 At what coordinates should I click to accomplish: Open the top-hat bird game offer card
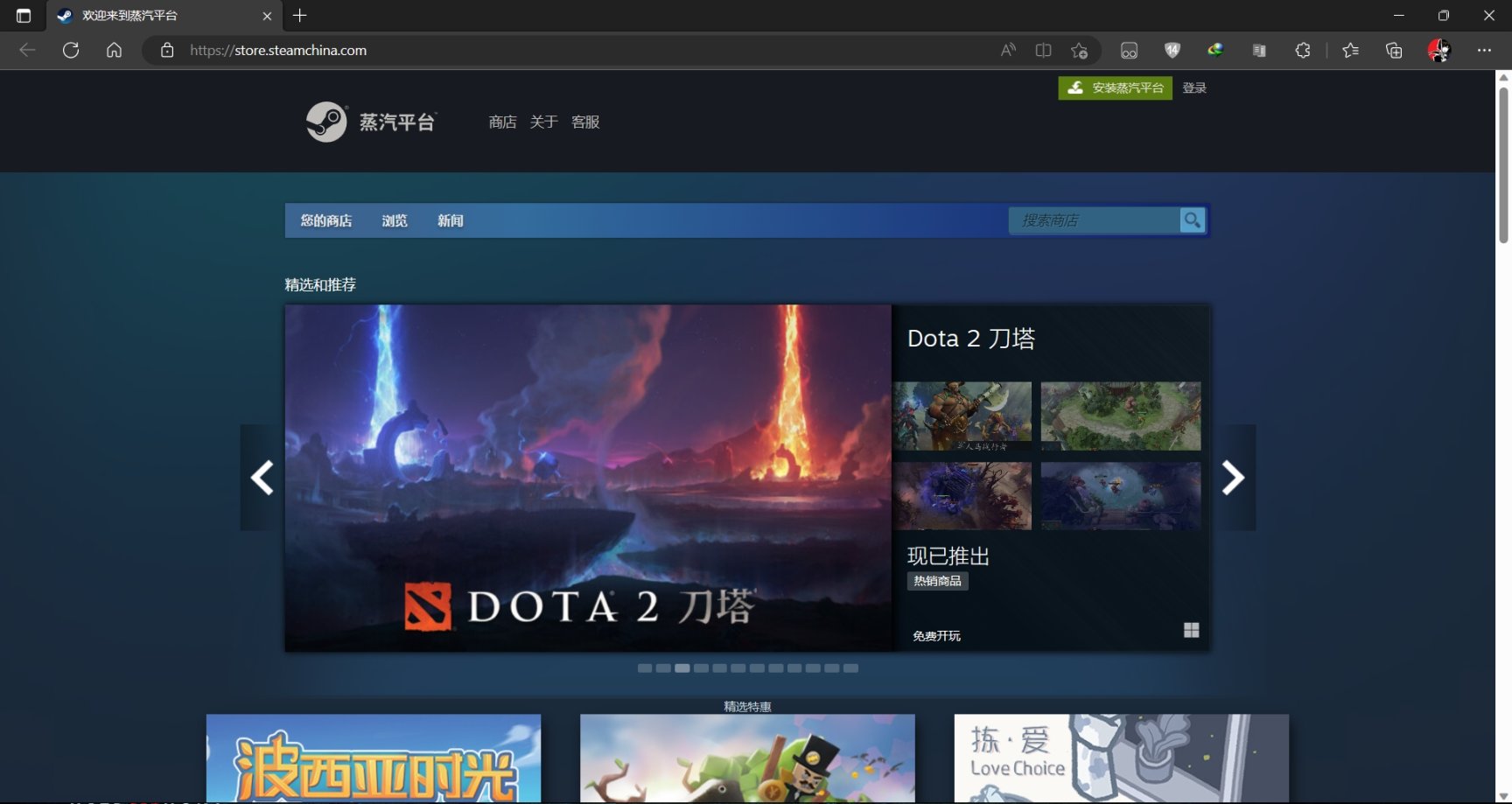[x=747, y=759]
